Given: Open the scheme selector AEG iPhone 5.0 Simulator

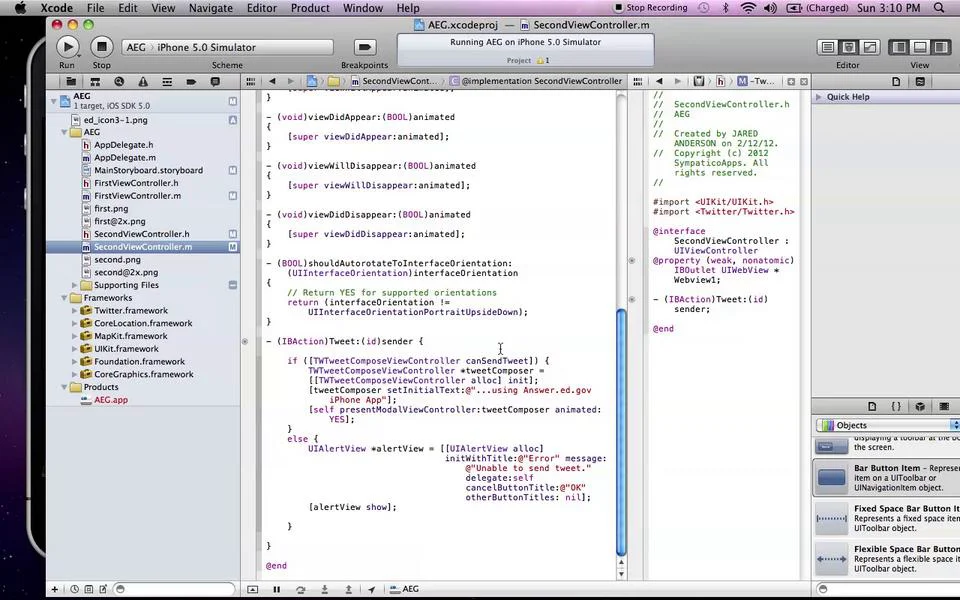Looking at the screenshot, I should pyautogui.click(x=228, y=47).
